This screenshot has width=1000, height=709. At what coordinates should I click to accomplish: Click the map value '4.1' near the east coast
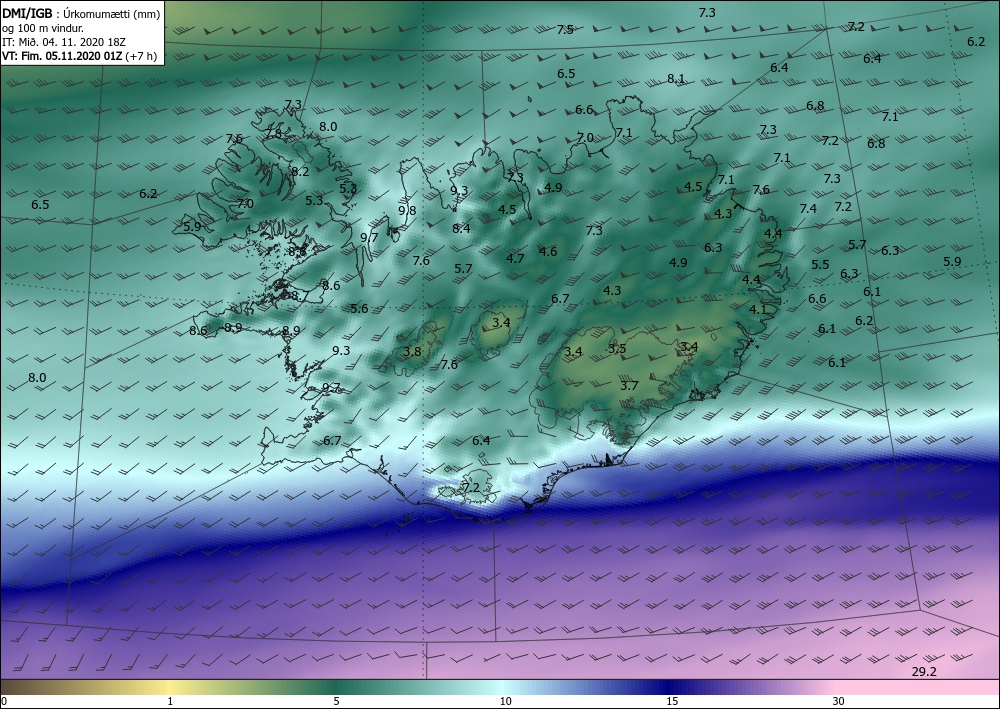point(758,310)
